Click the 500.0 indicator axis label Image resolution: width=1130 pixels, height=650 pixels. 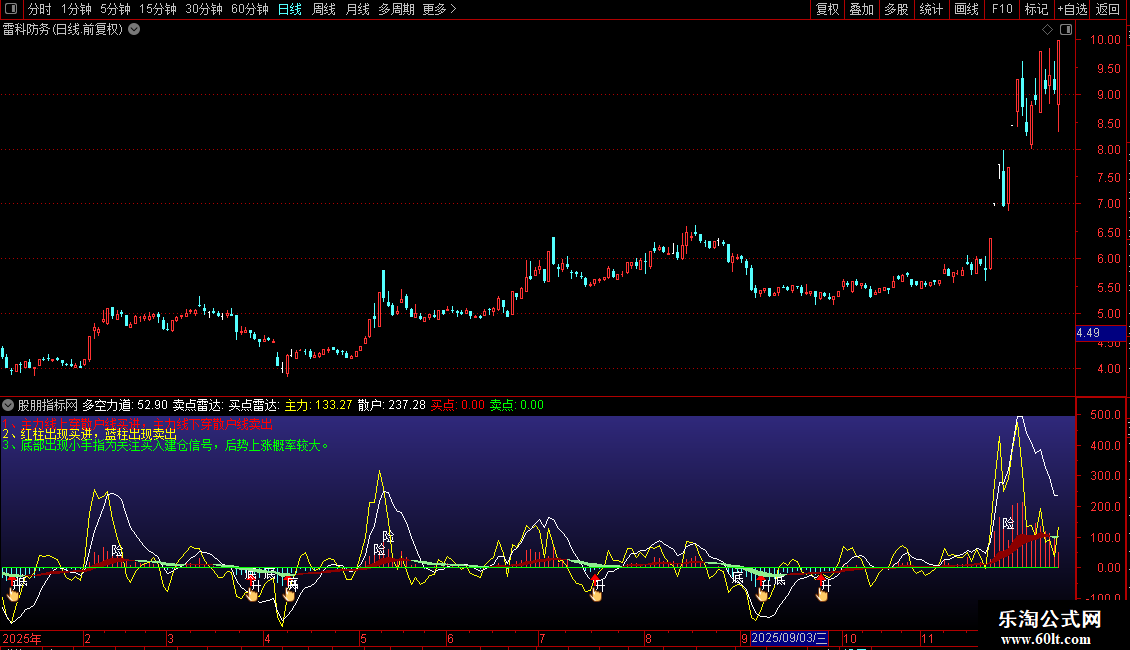coord(1105,415)
